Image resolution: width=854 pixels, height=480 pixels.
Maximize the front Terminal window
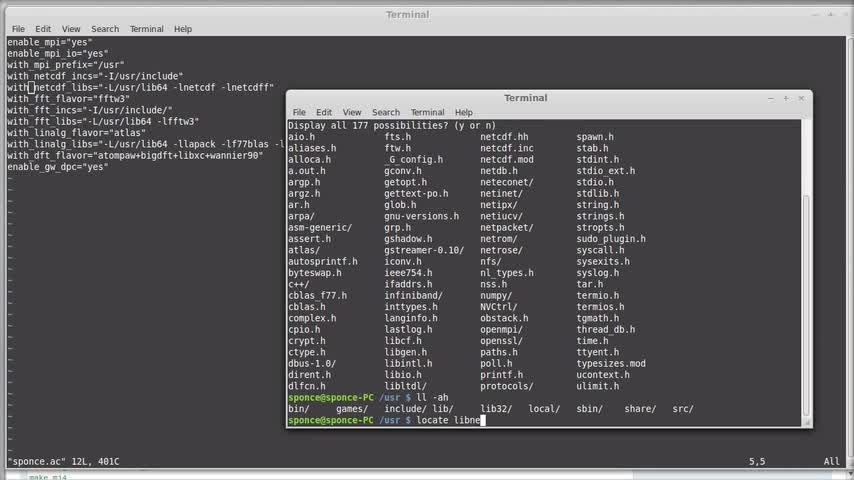pos(786,99)
